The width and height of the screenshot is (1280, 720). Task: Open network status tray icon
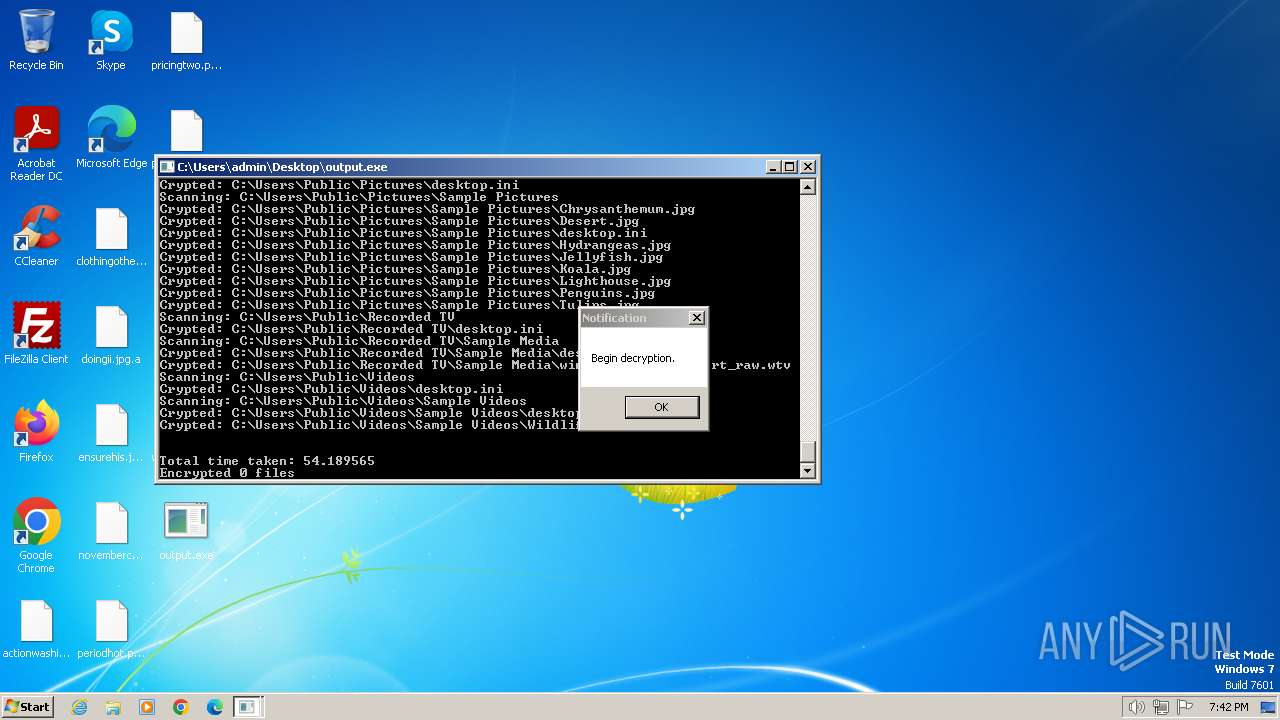(x=1161, y=707)
